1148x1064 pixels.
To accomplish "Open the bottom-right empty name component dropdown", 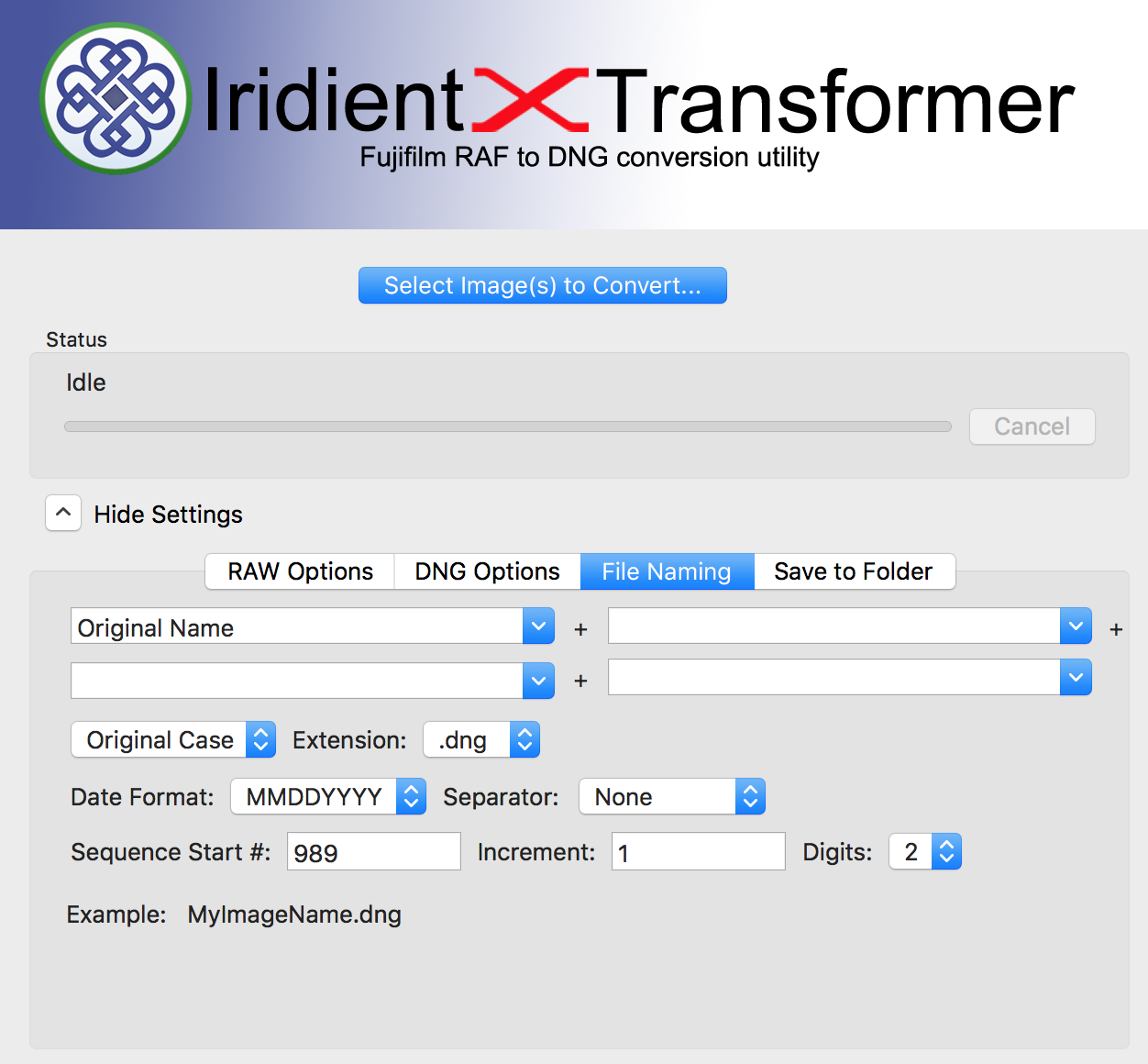I will click(x=1076, y=678).
